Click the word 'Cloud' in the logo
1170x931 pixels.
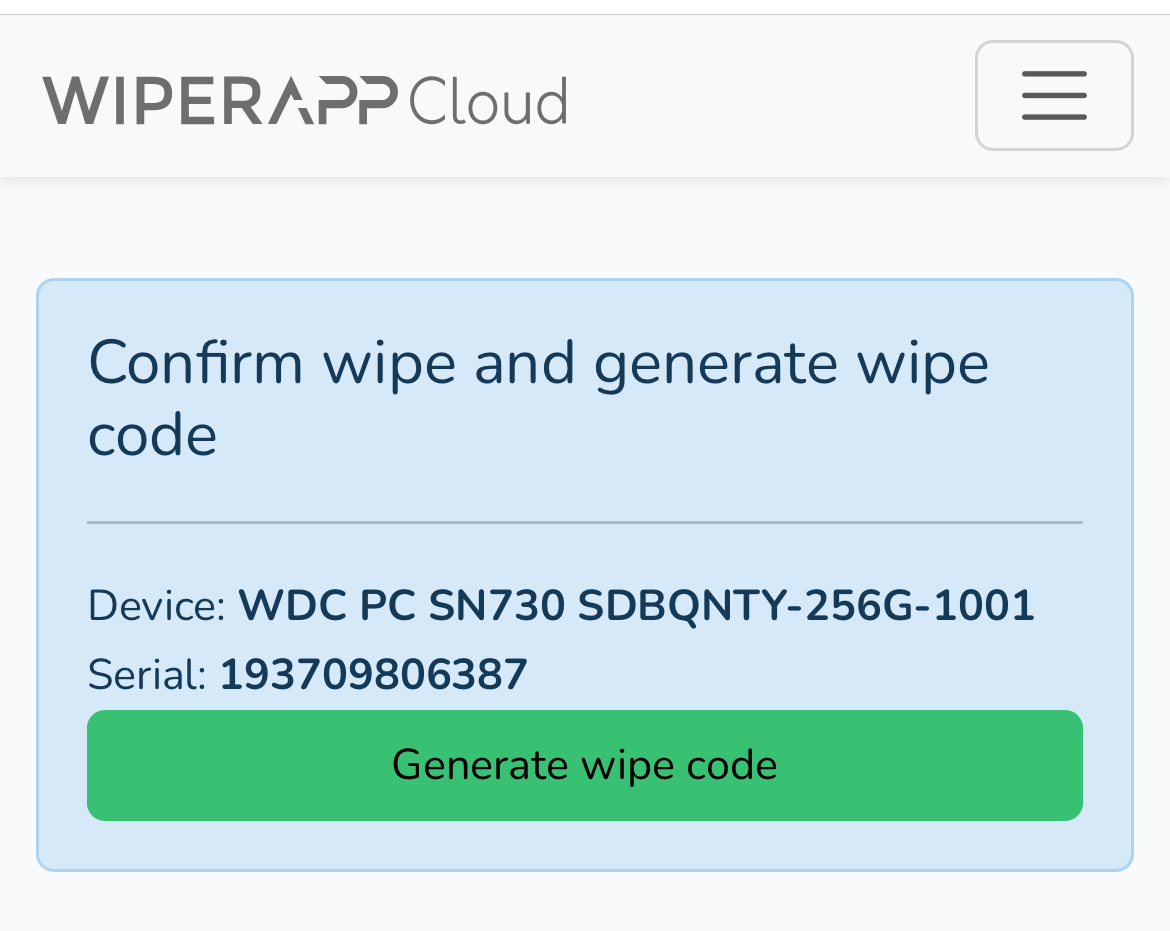[488, 101]
